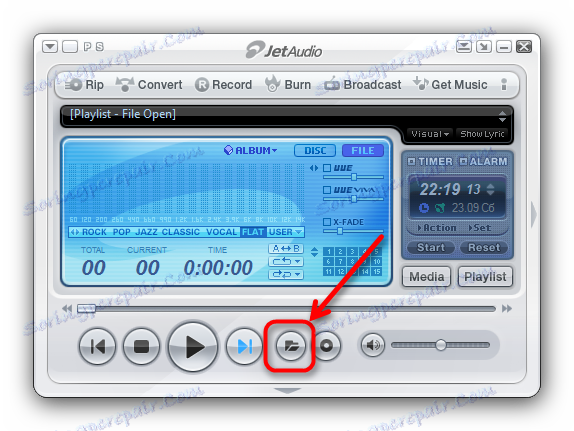Open the Broadcast tool
574x431 pixels.
coord(363,85)
